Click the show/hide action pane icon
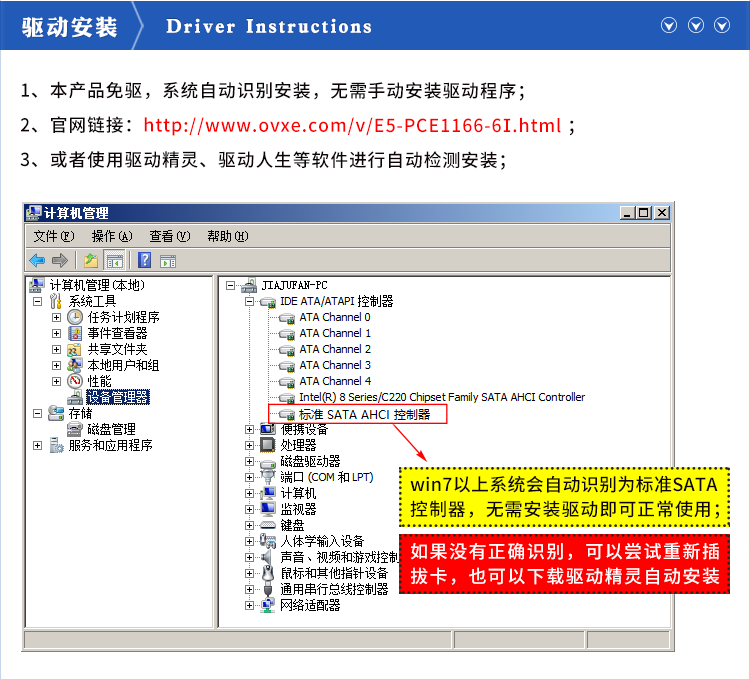 (x=168, y=261)
